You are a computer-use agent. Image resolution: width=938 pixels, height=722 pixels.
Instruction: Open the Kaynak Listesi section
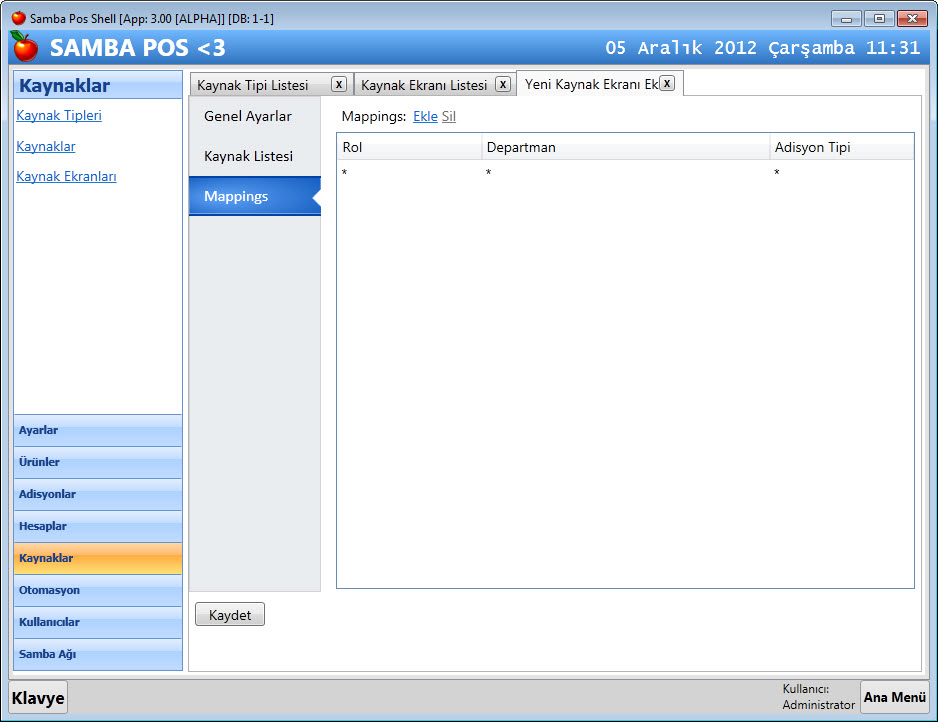[248, 156]
